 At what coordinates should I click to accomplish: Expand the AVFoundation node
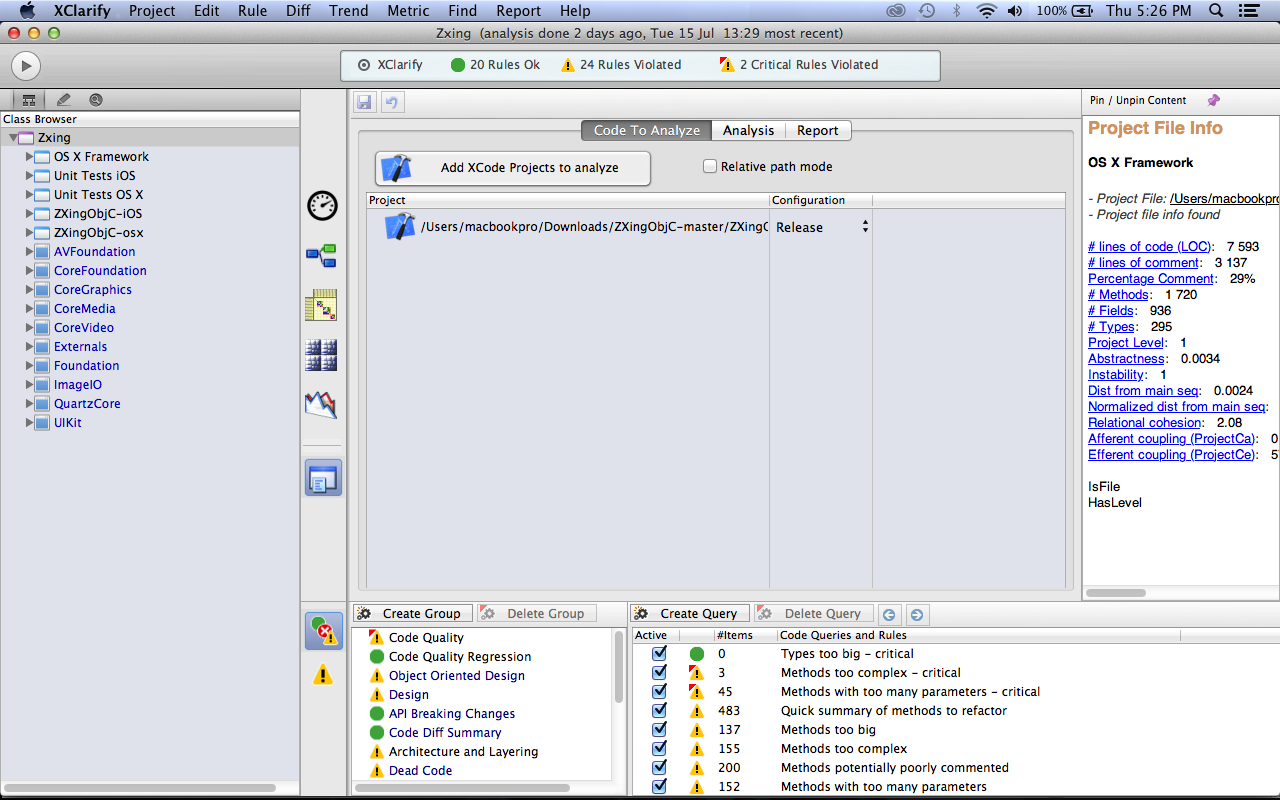29,252
